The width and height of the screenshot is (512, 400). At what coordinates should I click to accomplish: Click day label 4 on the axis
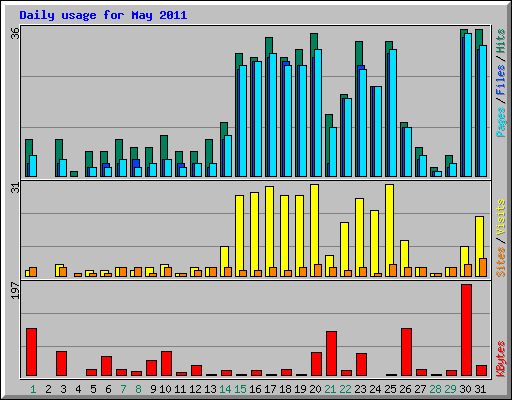pos(78,389)
